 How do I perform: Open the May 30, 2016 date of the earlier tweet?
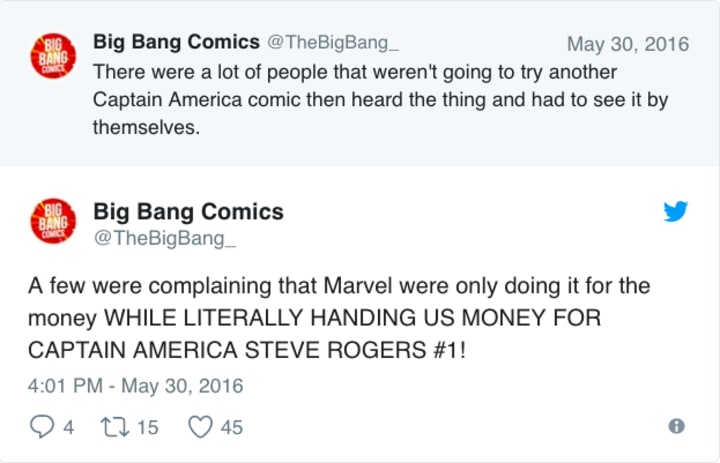coord(627,44)
